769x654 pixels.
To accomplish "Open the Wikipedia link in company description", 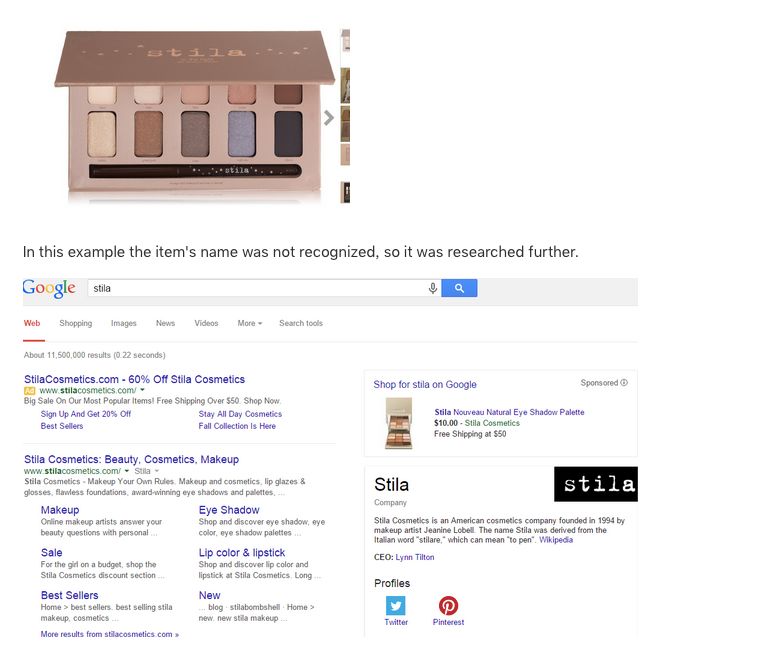I will click(x=556, y=540).
